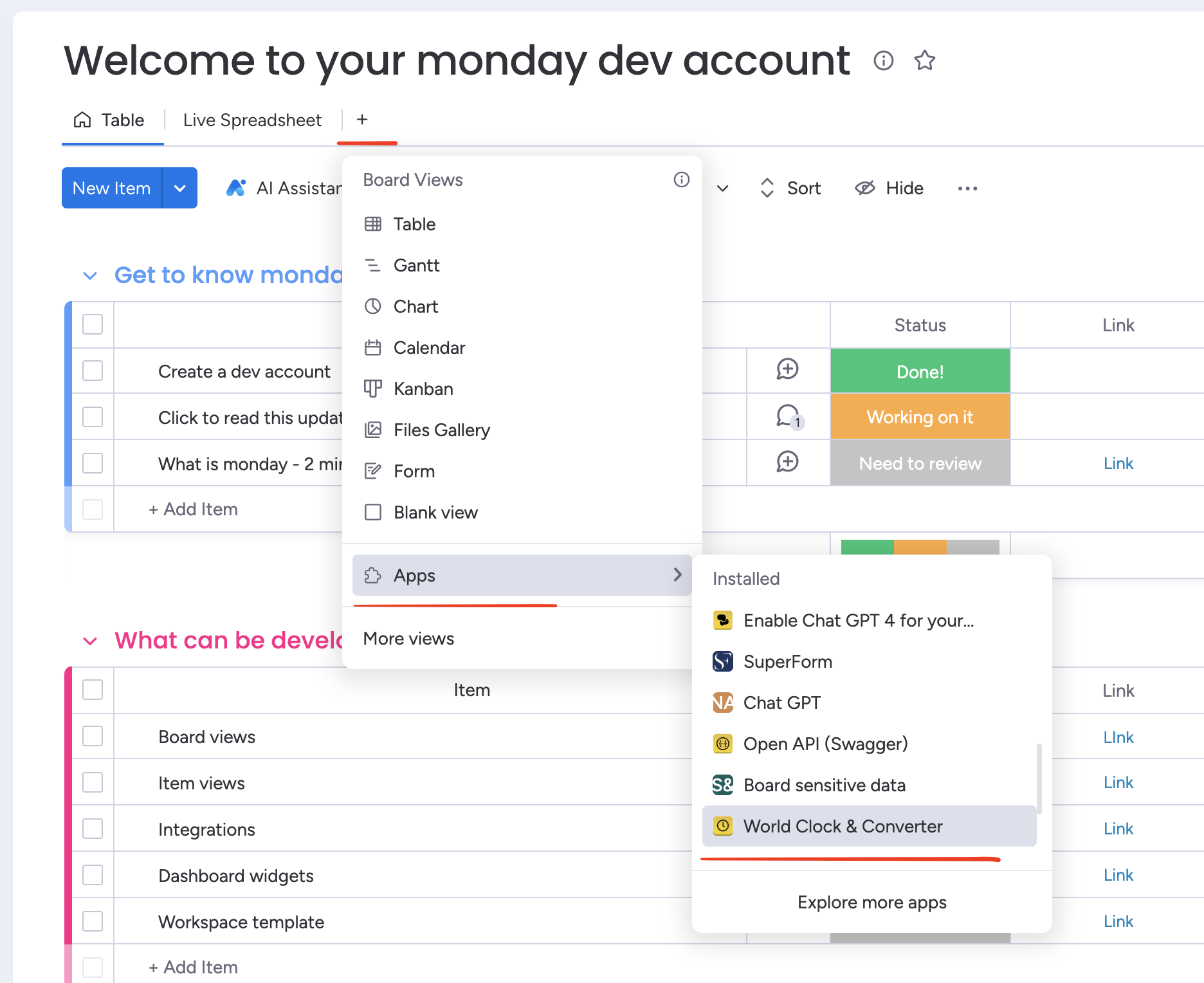The width and height of the screenshot is (1204, 983).
Task: Click the Board Views info icon
Action: pyautogui.click(x=682, y=179)
